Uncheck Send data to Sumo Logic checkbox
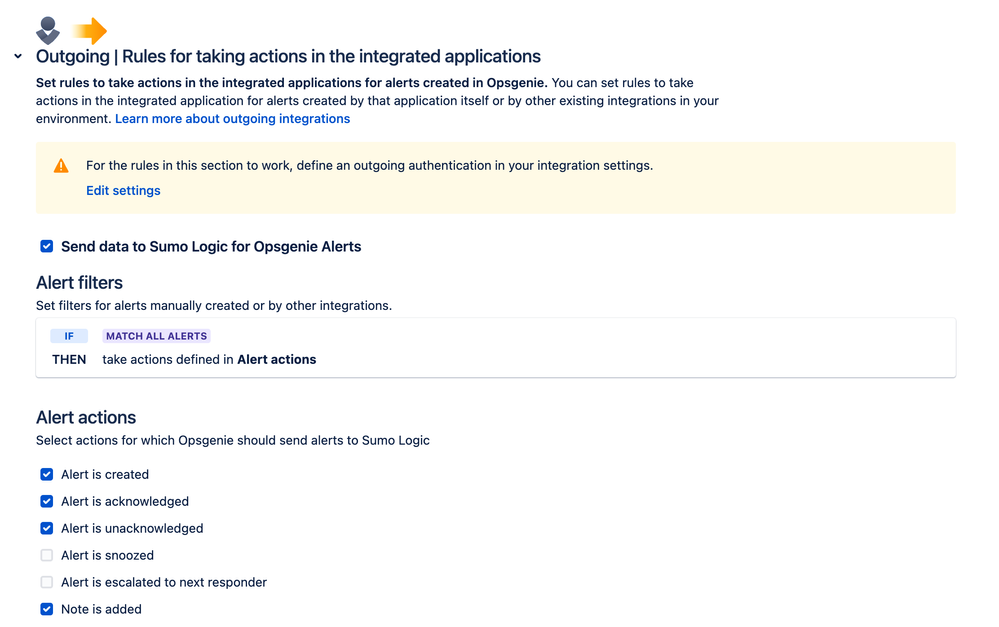The image size is (999, 627). click(x=47, y=246)
